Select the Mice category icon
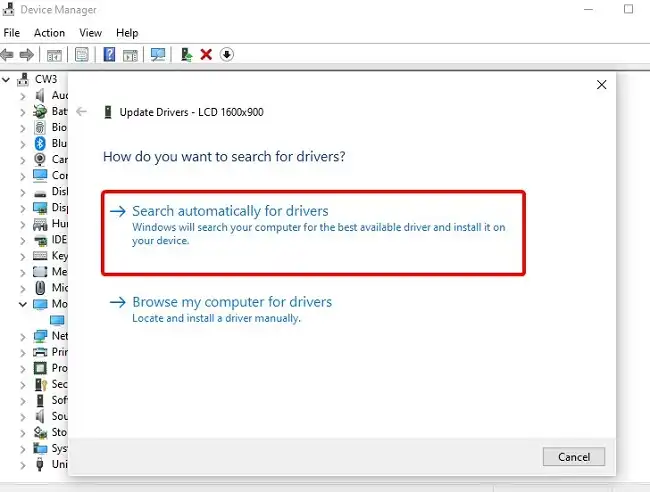This screenshot has height=492, width=650. click(x=40, y=288)
